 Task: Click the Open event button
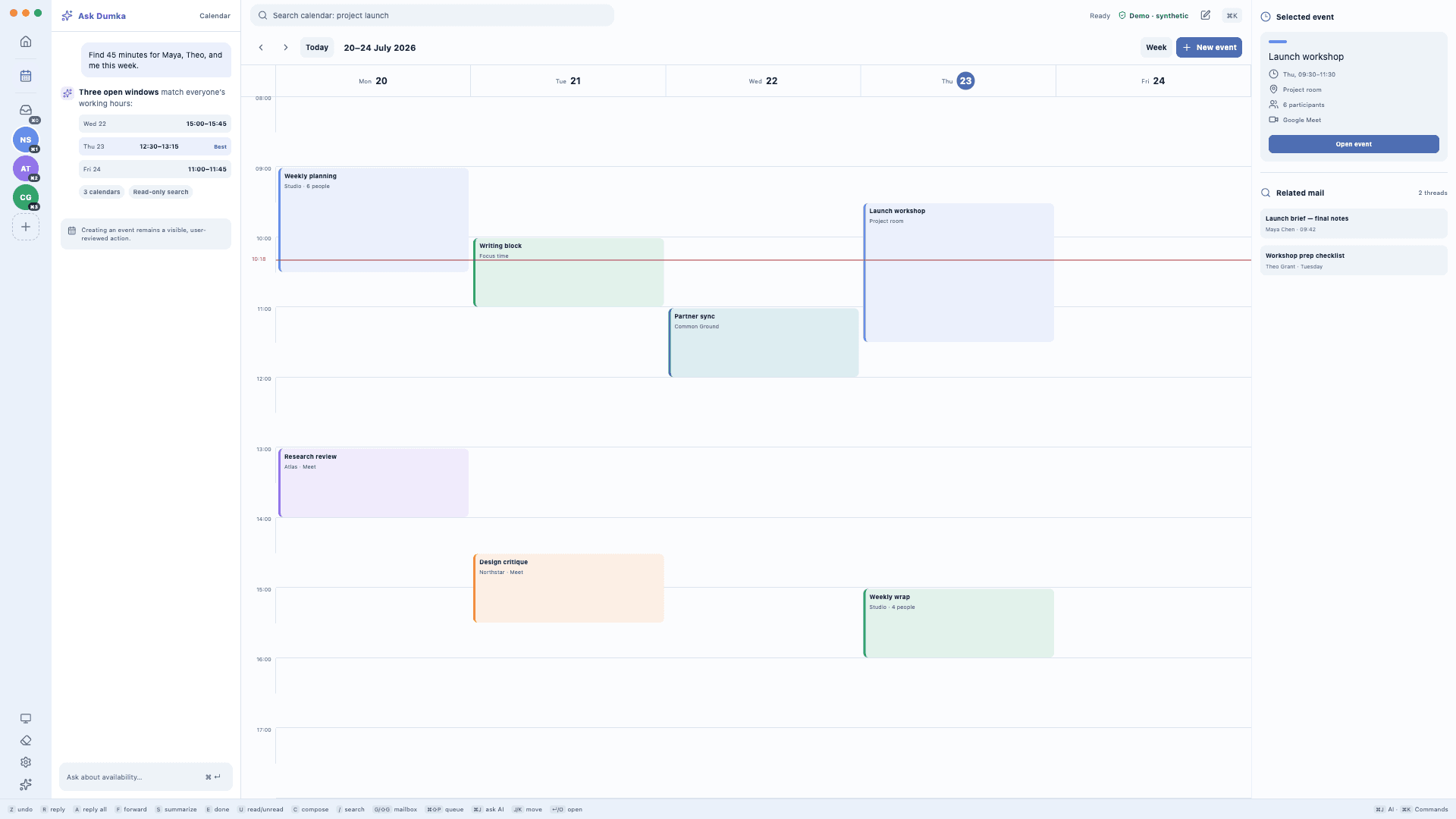(x=1354, y=144)
